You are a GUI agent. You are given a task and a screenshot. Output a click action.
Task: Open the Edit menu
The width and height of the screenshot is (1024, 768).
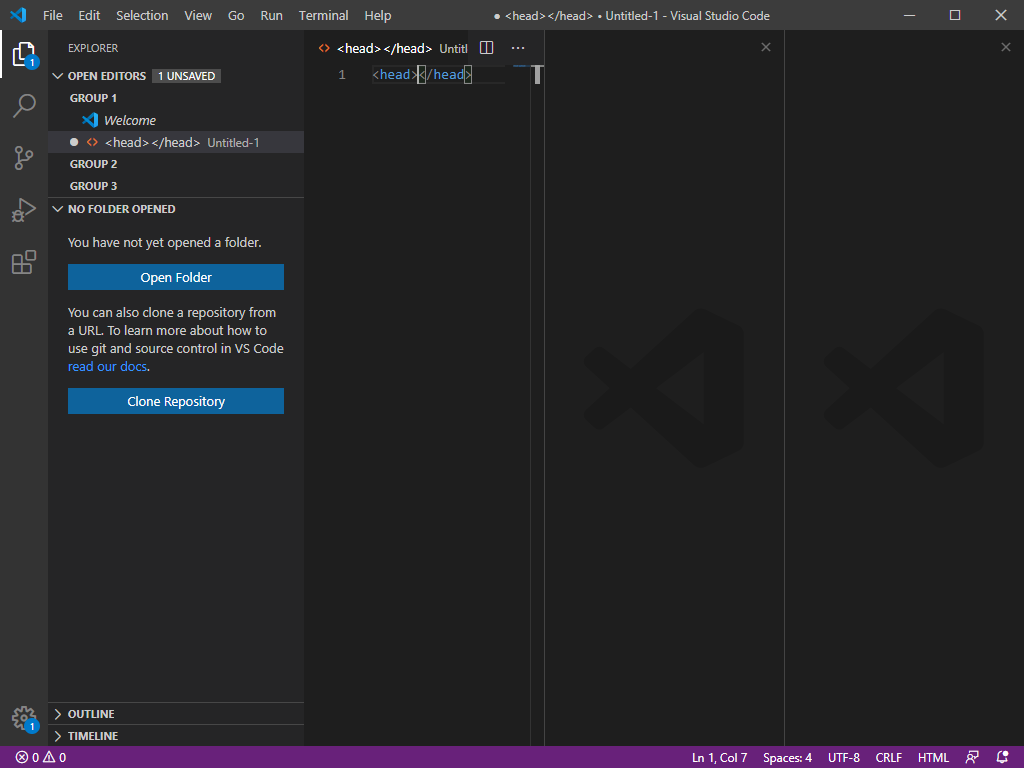89,15
